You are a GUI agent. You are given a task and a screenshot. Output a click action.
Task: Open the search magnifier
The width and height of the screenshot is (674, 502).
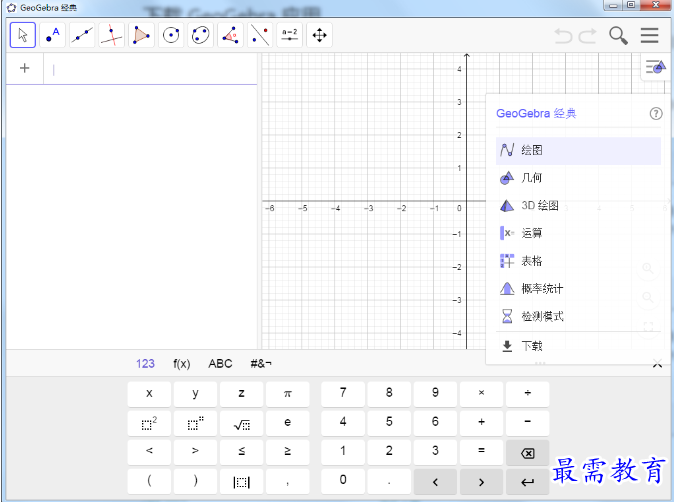(618, 35)
